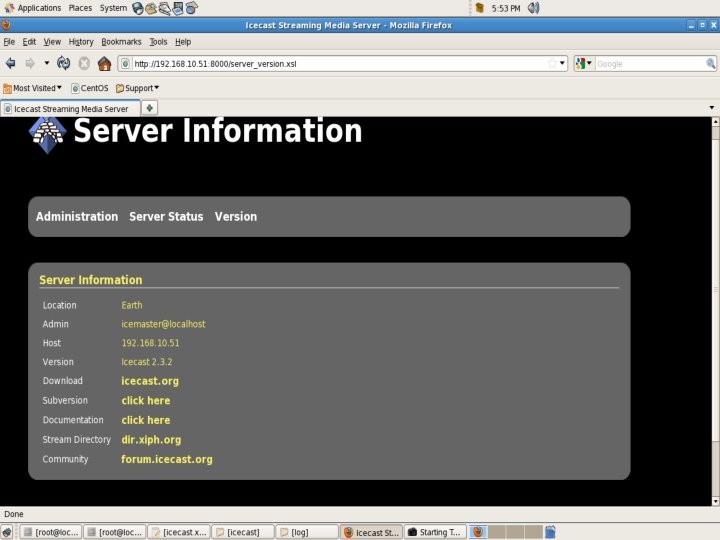Click the site identity icon in address bar
This screenshot has width=720, height=540.
click(x=125, y=64)
